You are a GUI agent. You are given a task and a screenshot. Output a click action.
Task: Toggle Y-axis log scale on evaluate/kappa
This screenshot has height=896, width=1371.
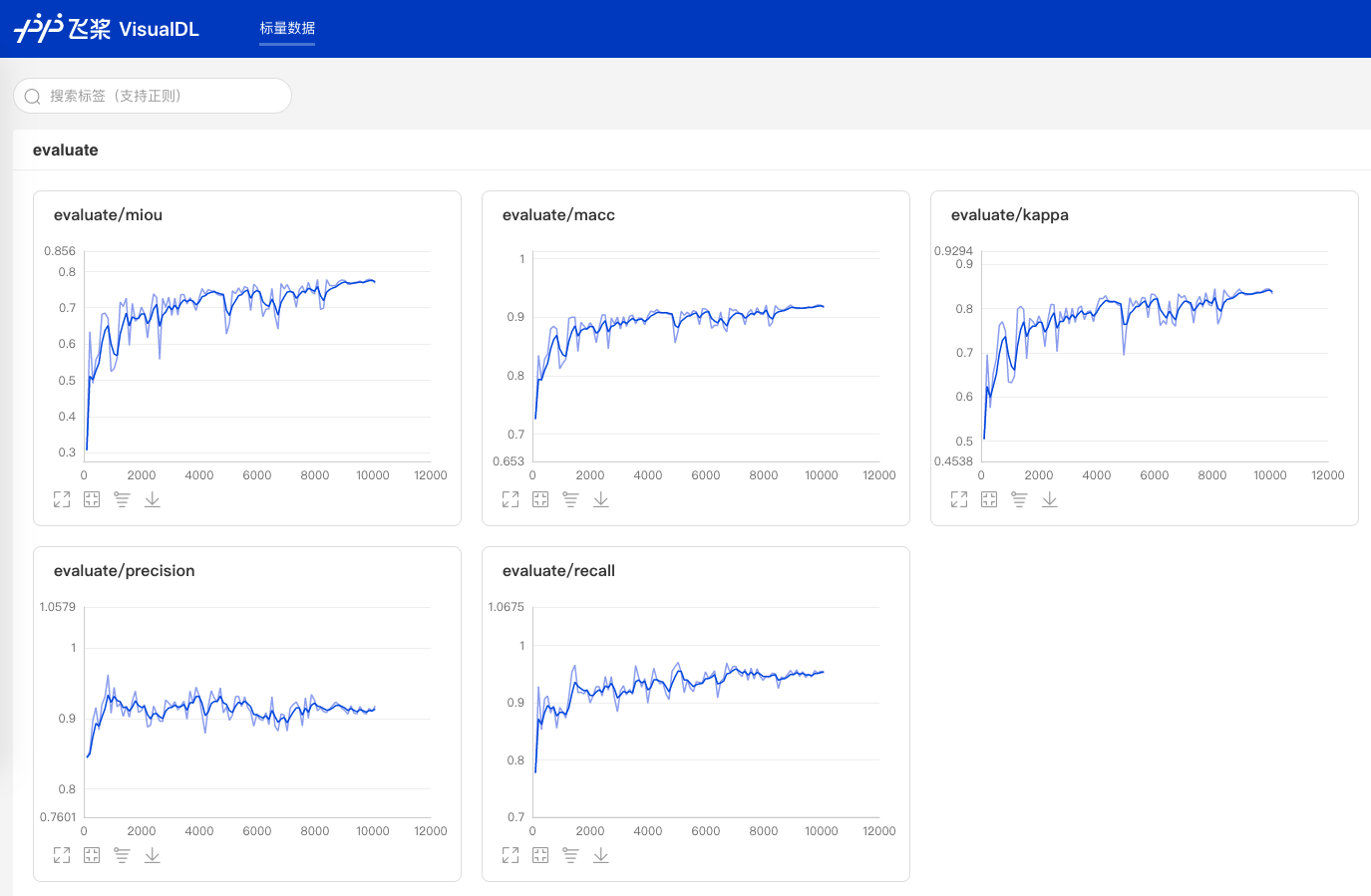tap(1019, 499)
